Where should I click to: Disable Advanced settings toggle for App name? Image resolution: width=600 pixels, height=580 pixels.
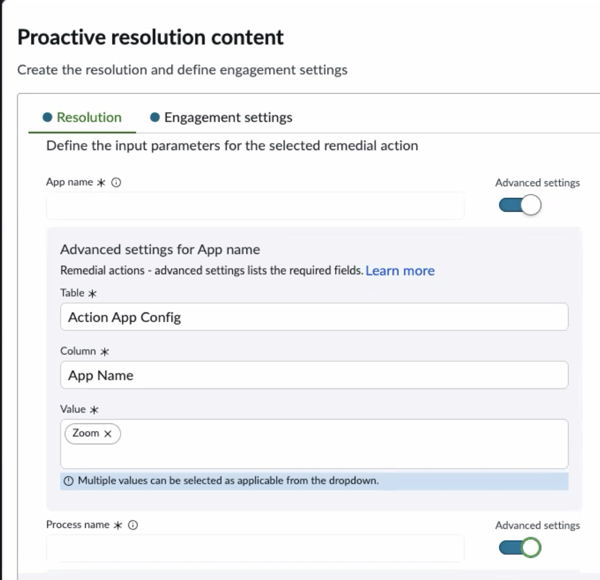point(520,205)
